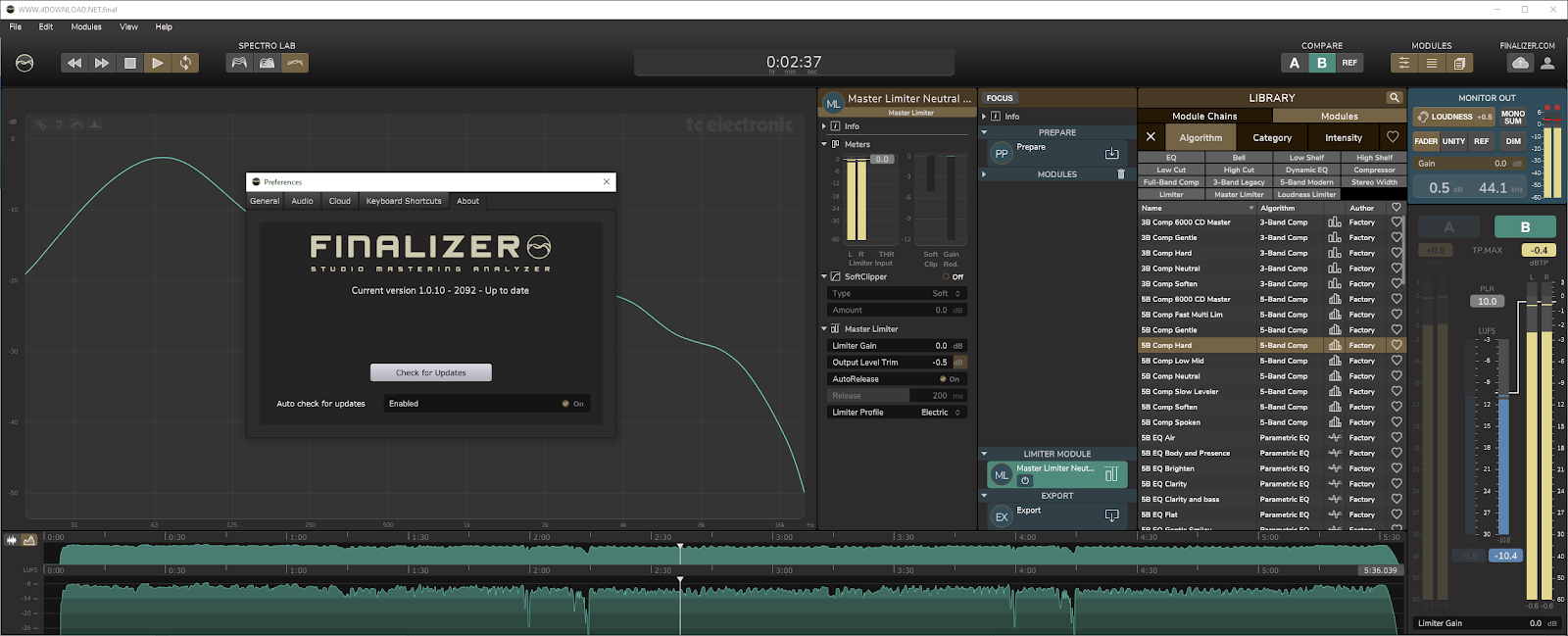Enable REF compare button in top bar

tap(1349, 63)
